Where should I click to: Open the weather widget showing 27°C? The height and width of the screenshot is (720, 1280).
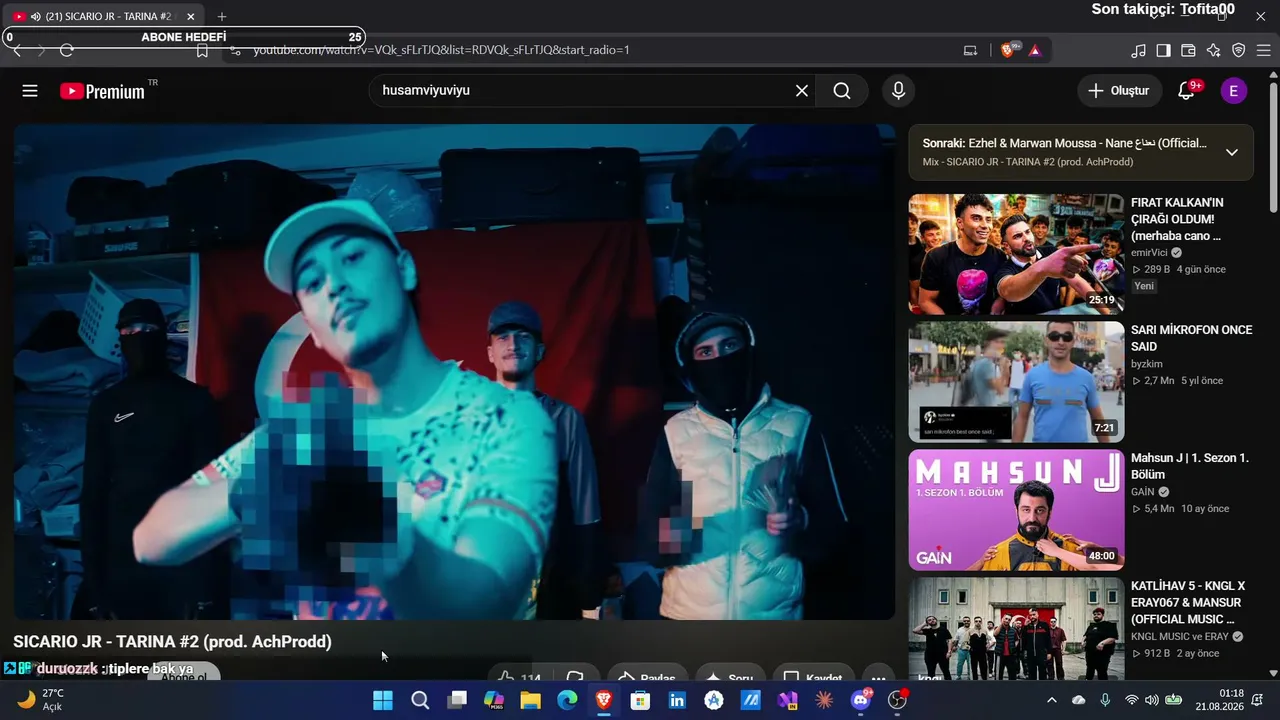click(x=41, y=700)
